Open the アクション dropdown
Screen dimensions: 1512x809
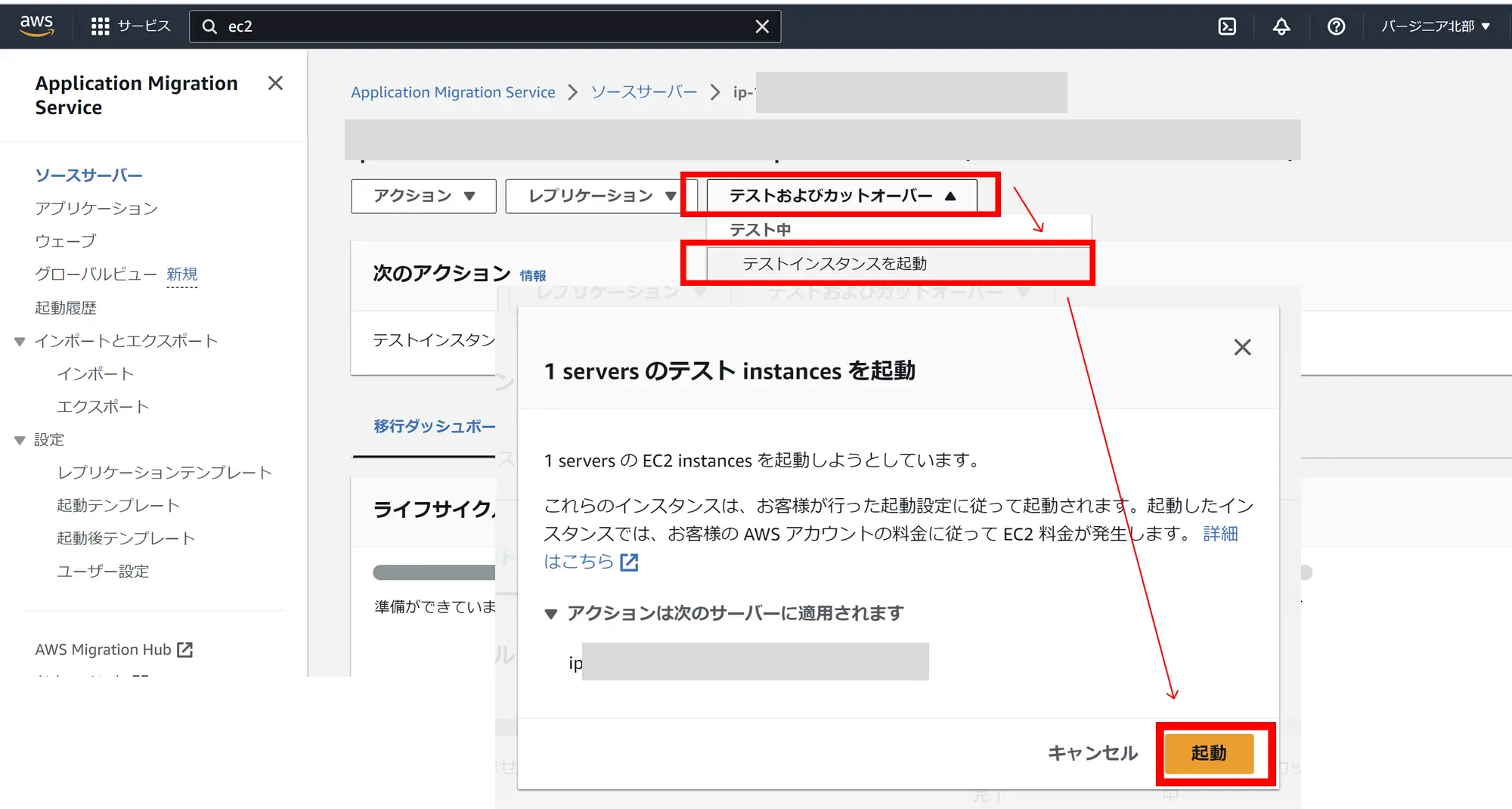pos(423,196)
